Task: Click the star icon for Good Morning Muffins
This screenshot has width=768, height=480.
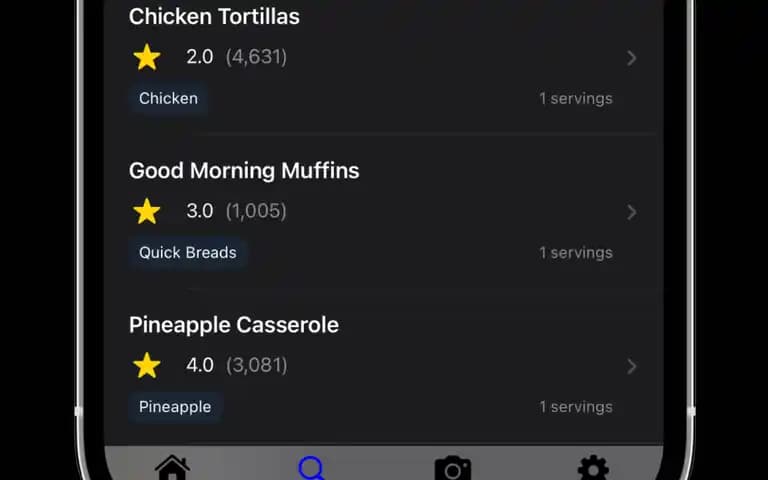Action: [147, 212]
